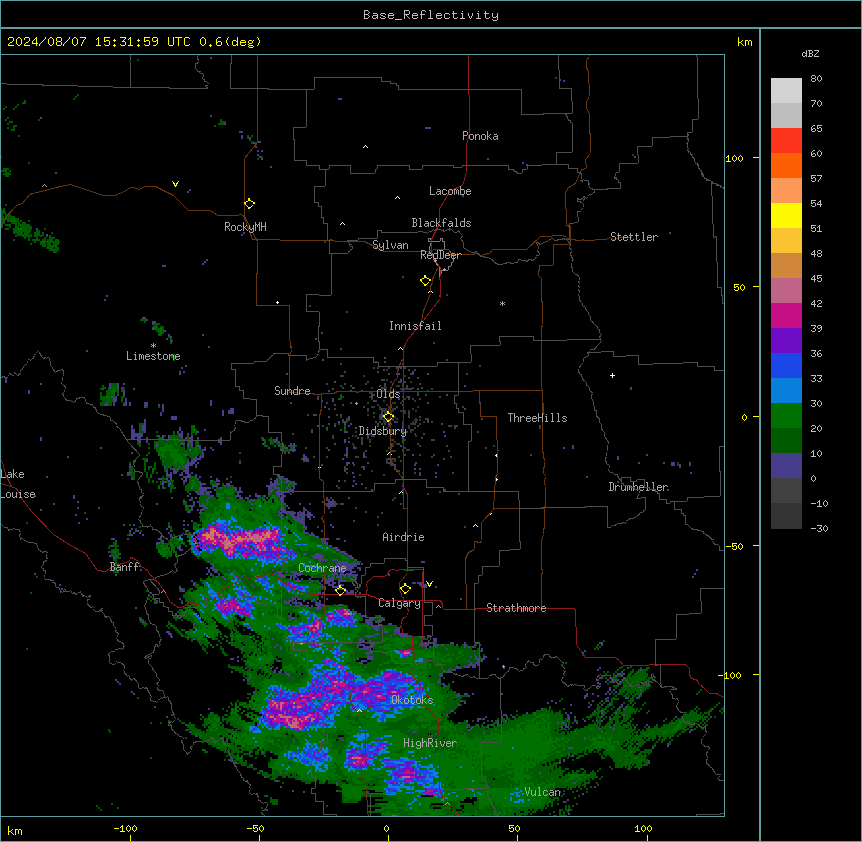Choose the white topmost swatch in dBZ legend
Viewport: 862px width, 842px height.
tap(786, 90)
